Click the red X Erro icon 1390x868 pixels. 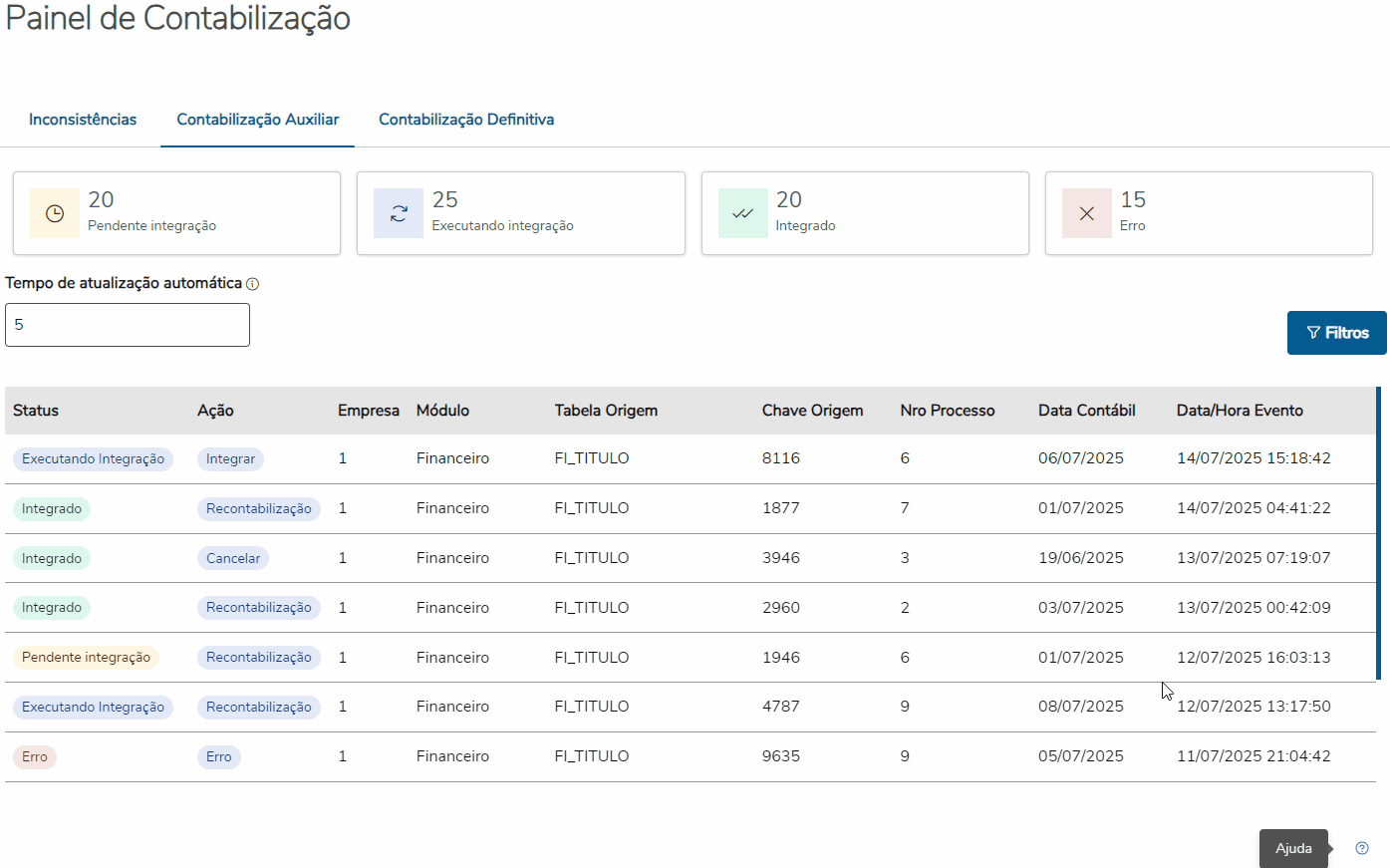click(x=1086, y=213)
